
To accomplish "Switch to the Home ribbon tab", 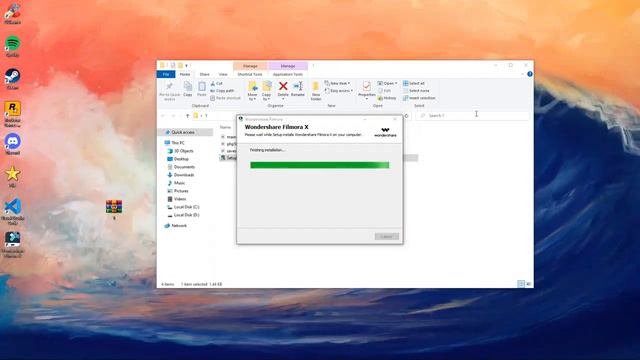I will click(x=185, y=74).
